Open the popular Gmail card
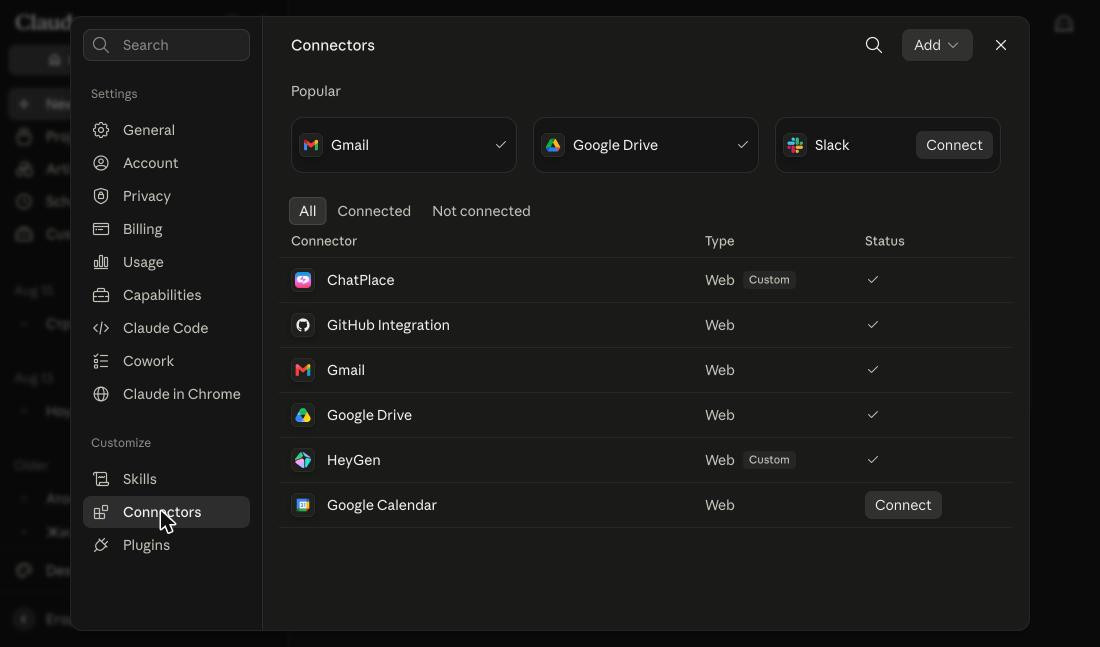 403,145
